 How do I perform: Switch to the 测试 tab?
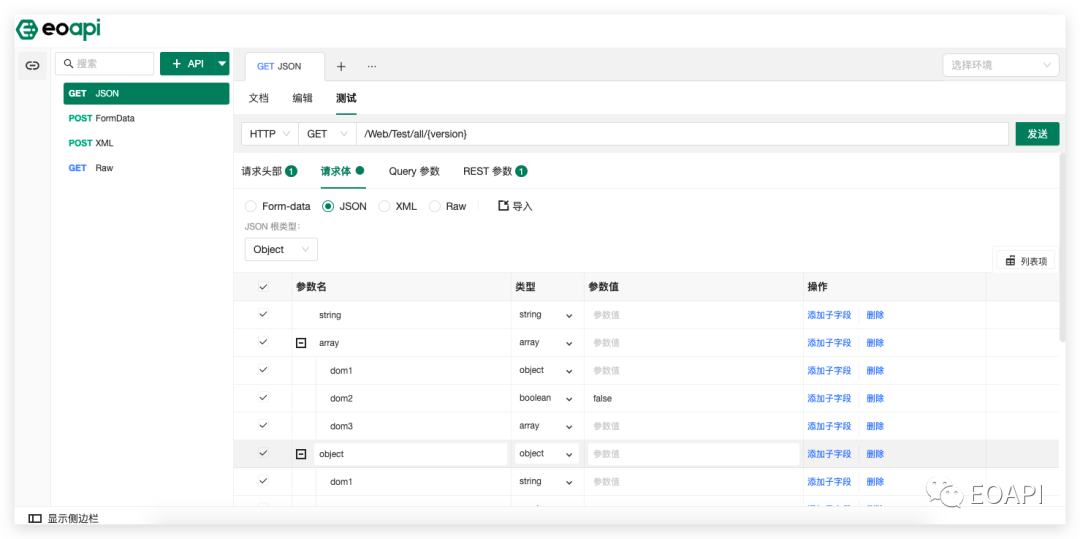346,98
